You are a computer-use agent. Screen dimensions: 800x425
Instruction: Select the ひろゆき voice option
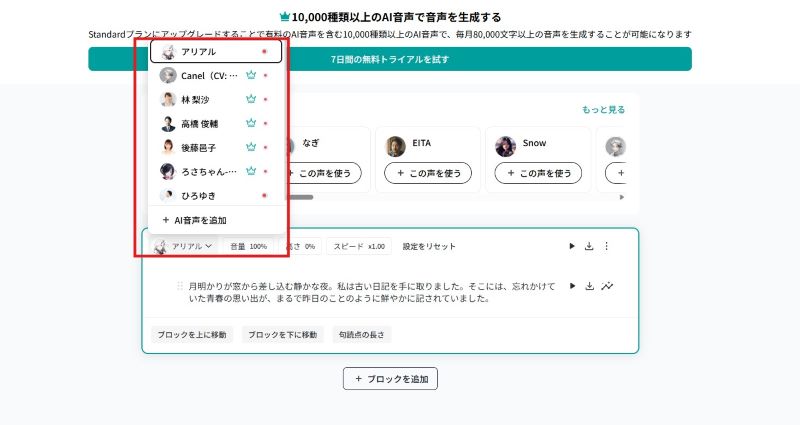tap(216, 195)
